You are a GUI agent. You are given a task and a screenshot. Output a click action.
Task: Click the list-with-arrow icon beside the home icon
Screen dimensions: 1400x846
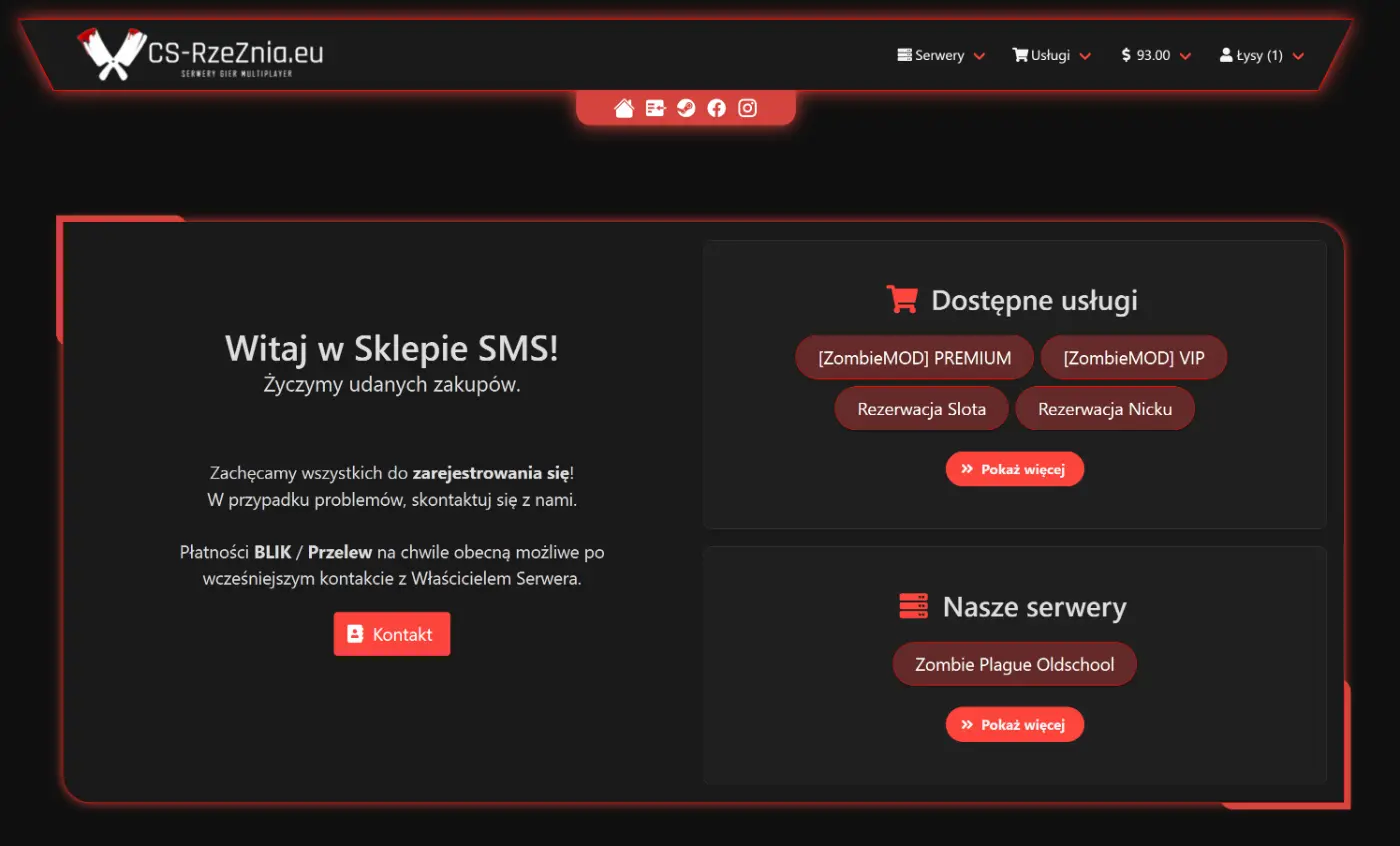tap(655, 108)
